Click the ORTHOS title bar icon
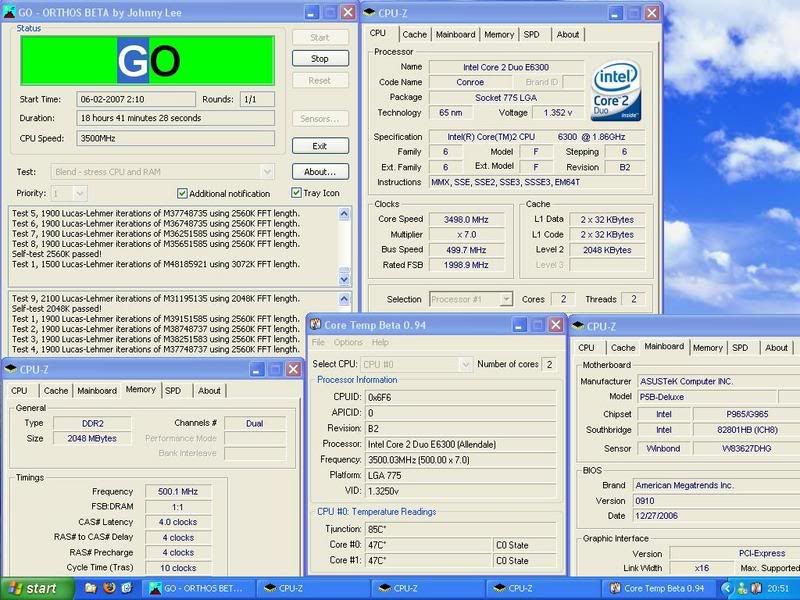The width and height of the screenshot is (800, 600). (8, 12)
